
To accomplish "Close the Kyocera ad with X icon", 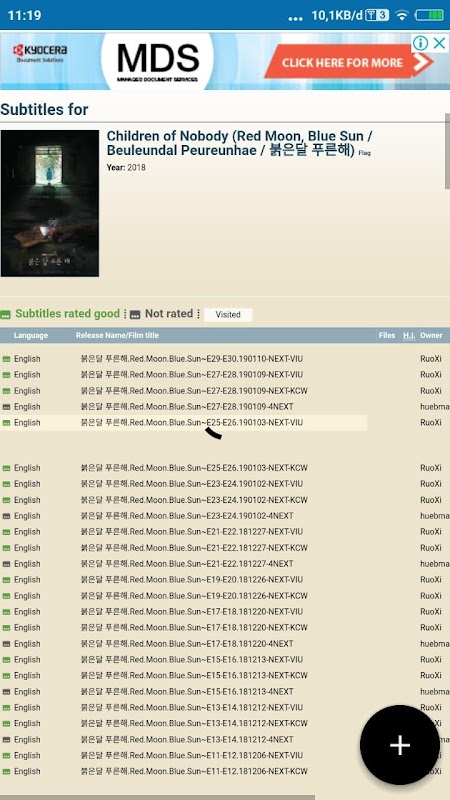I will [439, 43].
